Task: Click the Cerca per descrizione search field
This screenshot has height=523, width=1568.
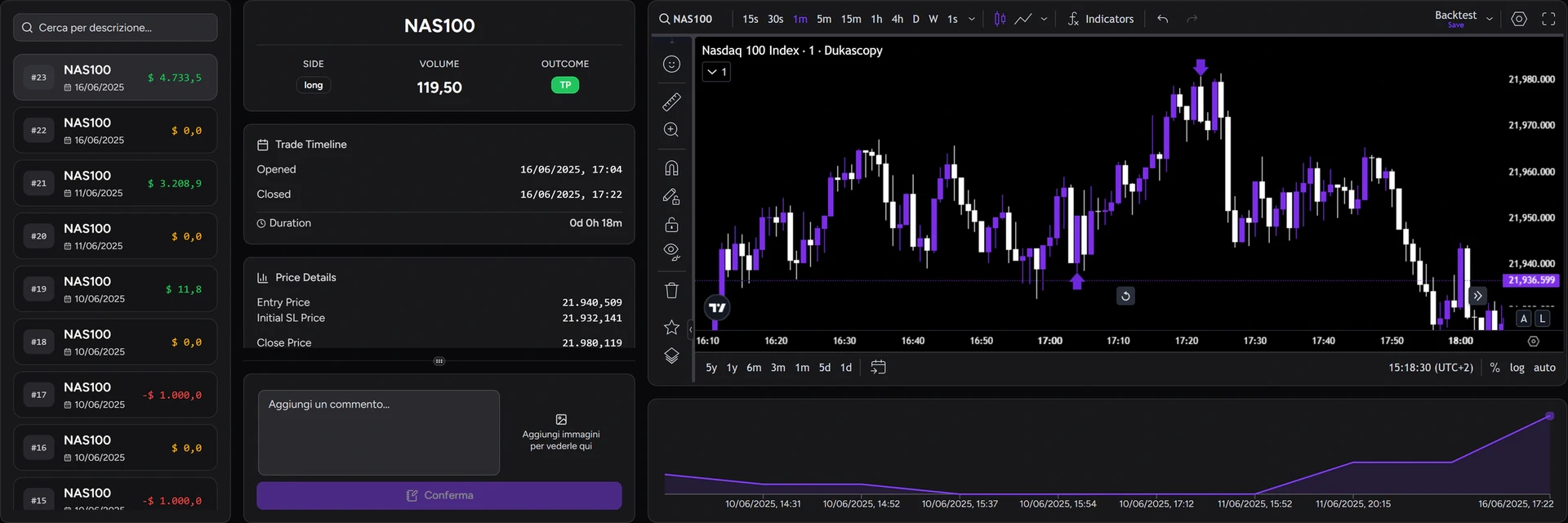Action: pos(115,28)
